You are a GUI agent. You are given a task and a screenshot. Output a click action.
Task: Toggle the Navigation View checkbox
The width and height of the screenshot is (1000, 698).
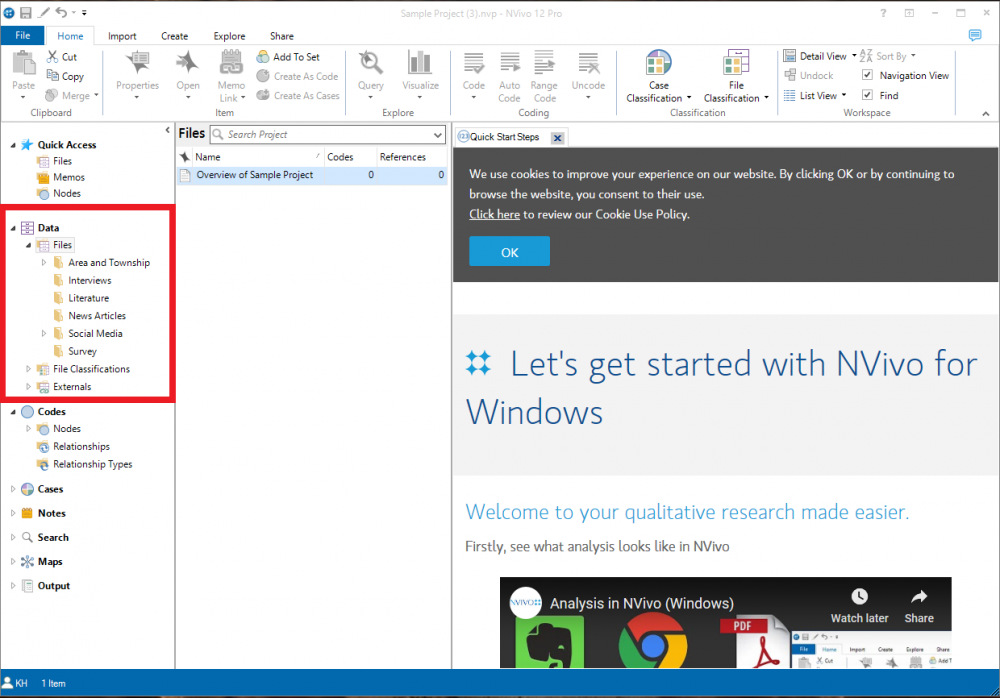(867, 75)
